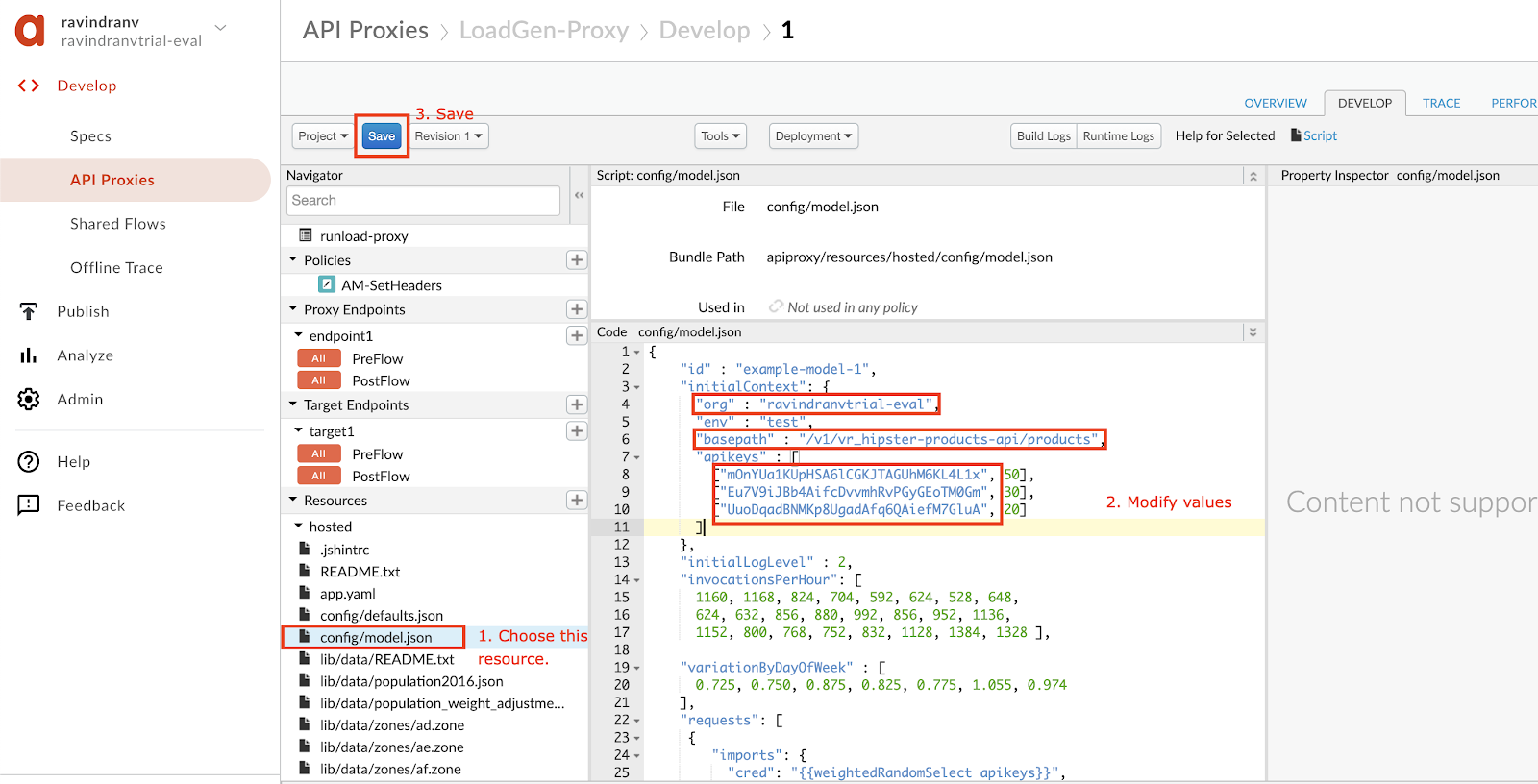Open app.yaml resource file
This screenshot has height=784, width=1538.
347,594
